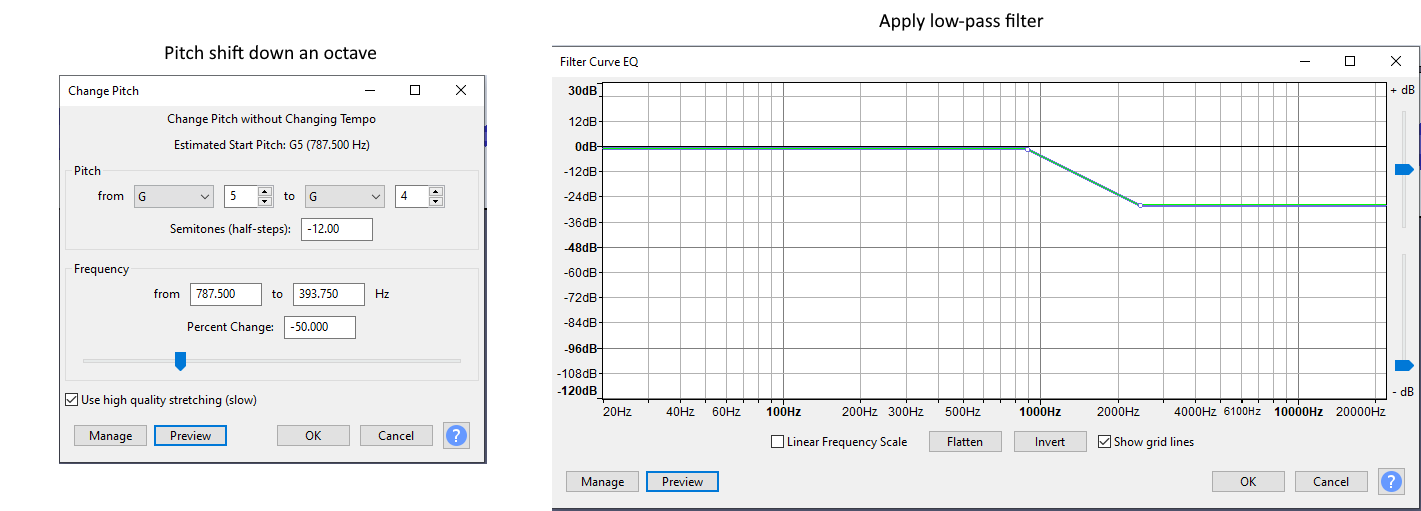Open the 'from' pitch note dropdown

[x=174, y=197]
